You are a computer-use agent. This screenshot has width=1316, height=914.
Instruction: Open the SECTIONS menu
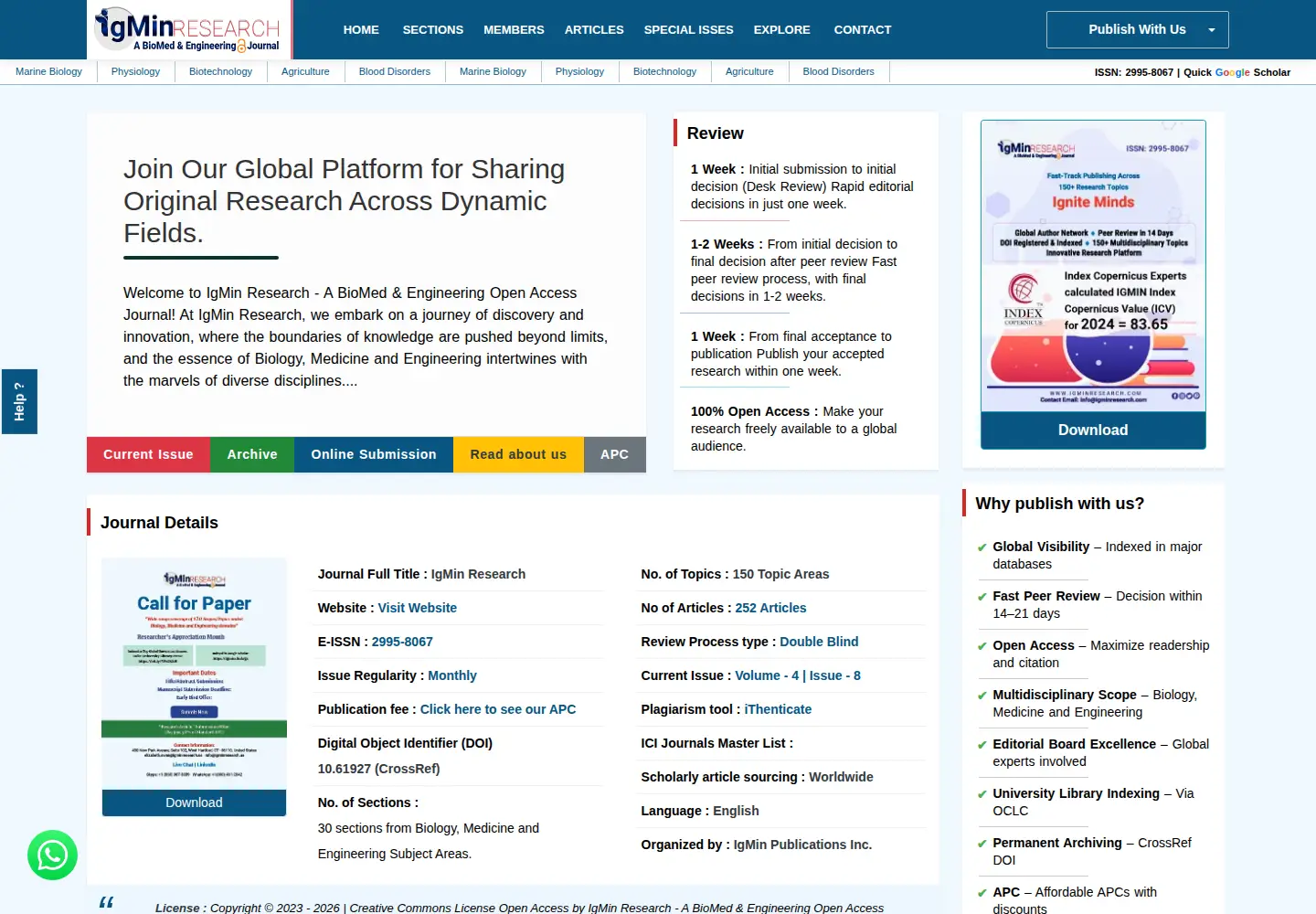click(433, 29)
